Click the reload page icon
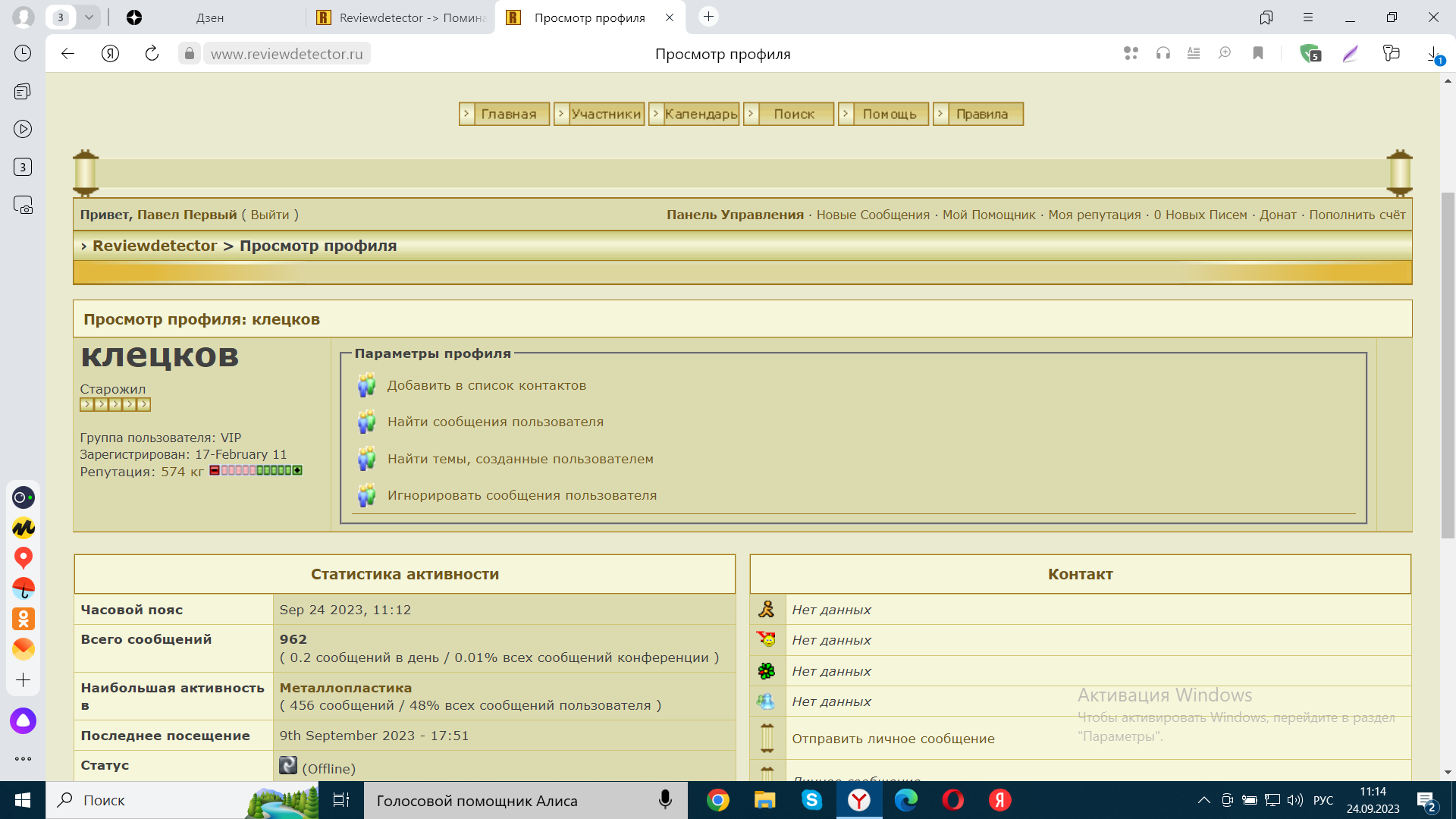 pos(152,54)
